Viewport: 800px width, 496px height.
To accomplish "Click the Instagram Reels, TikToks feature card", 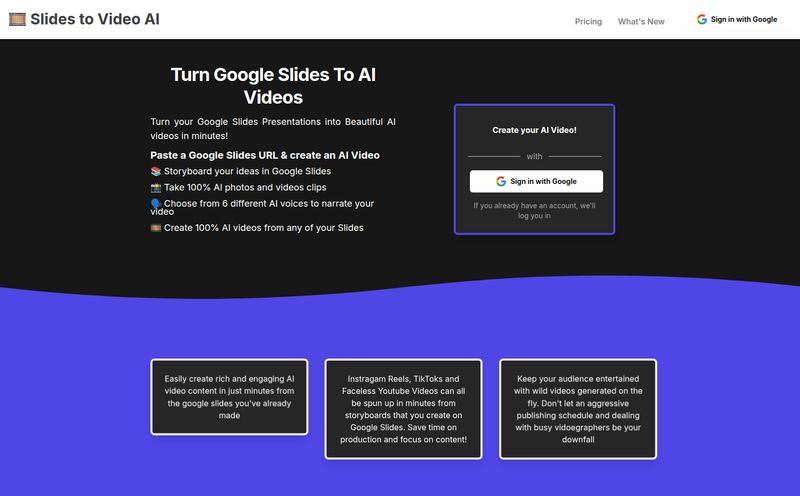I will [x=404, y=409].
